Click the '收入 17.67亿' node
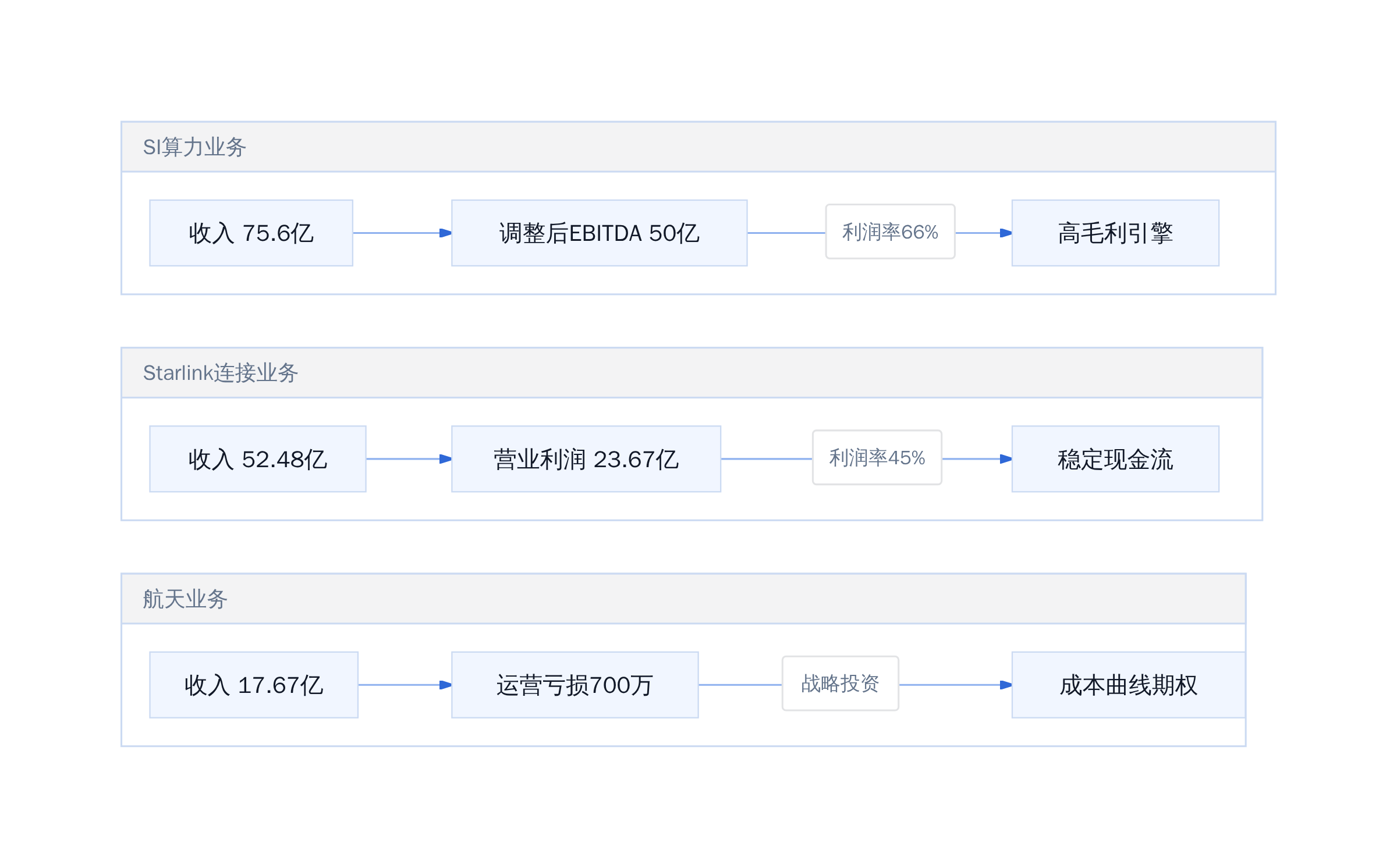 click(x=254, y=685)
